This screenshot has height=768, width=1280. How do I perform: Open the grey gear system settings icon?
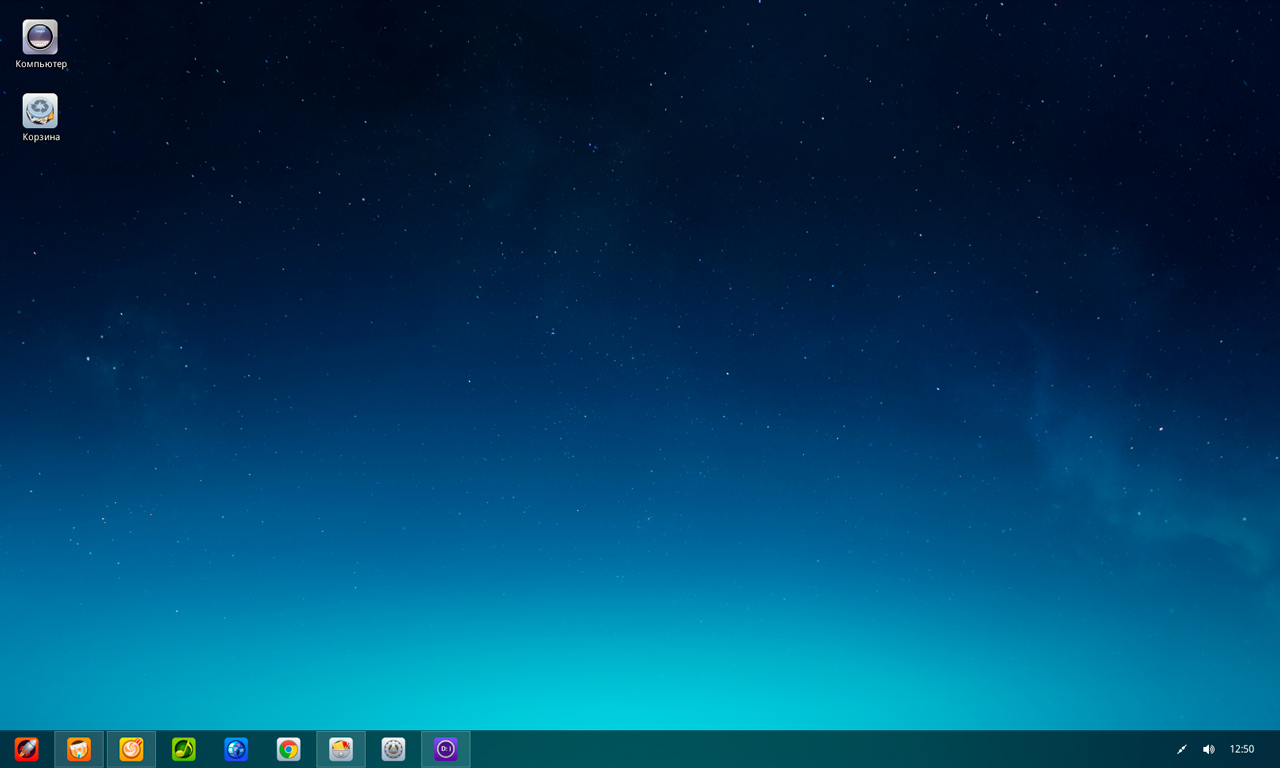click(393, 749)
